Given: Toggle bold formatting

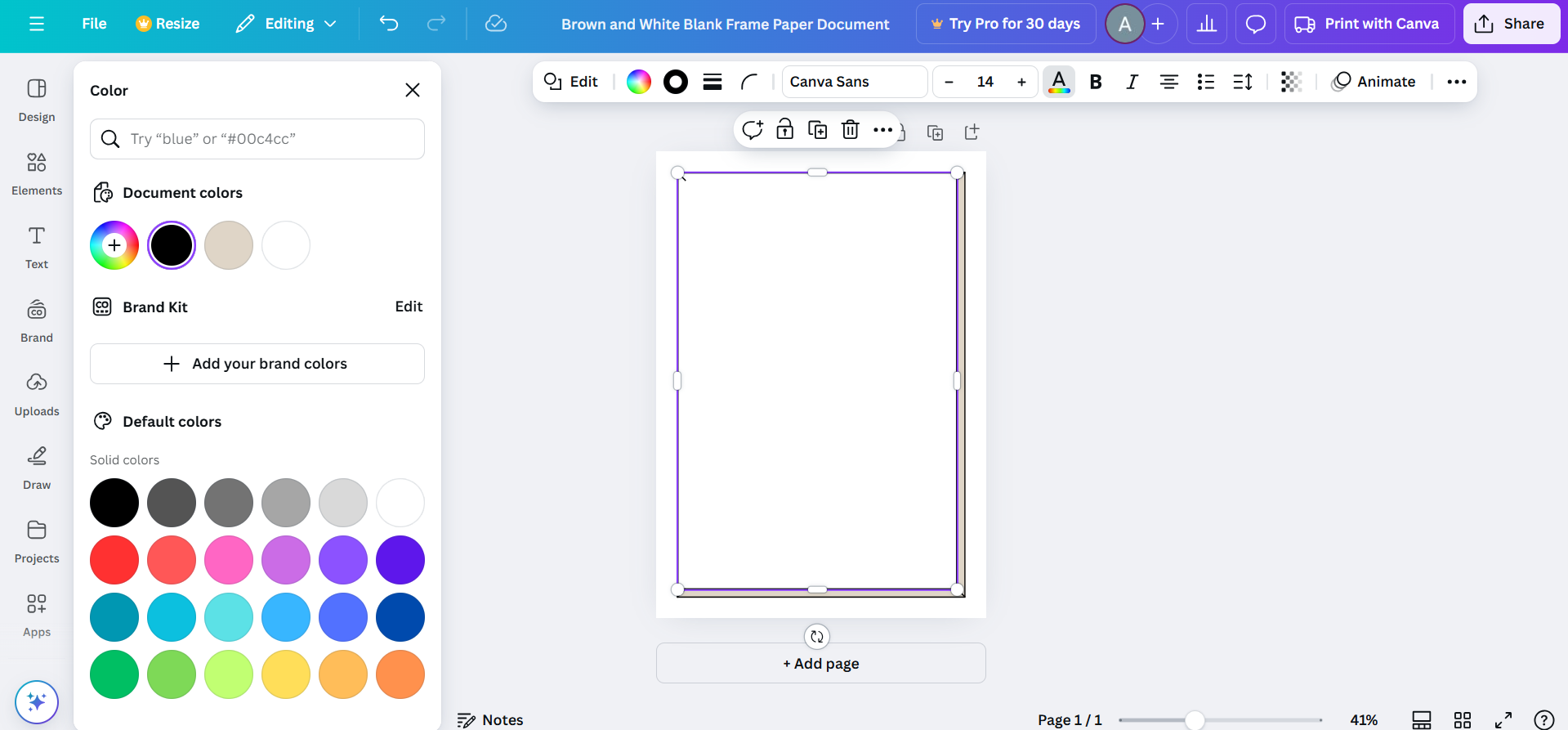Looking at the screenshot, I should (x=1096, y=82).
